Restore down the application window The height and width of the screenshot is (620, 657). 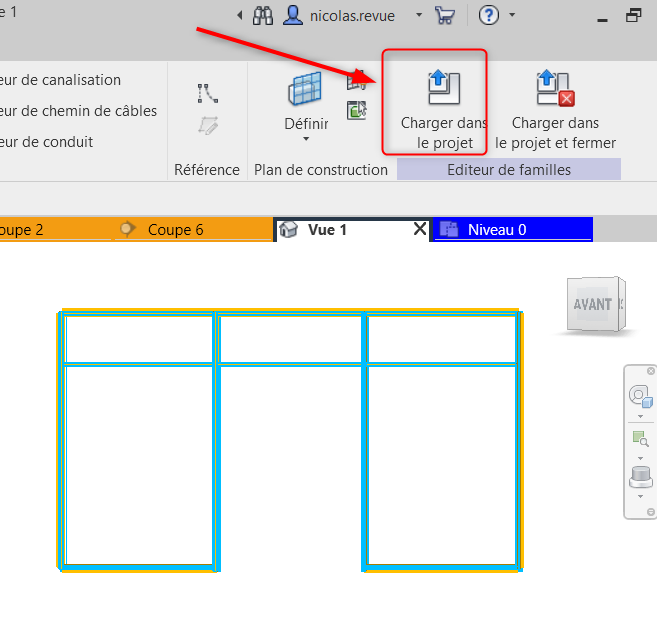pyautogui.click(x=634, y=16)
